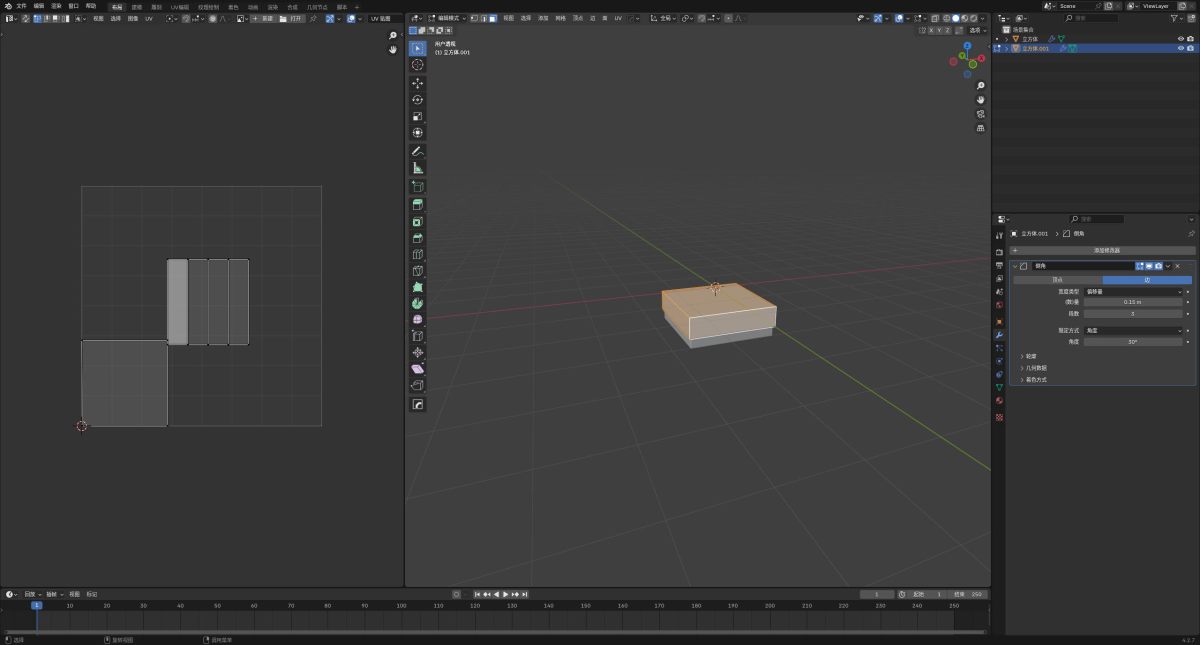This screenshot has height=645, width=1200.
Task: Click frame 100 on the timeline ruler
Action: click(401, 606)
